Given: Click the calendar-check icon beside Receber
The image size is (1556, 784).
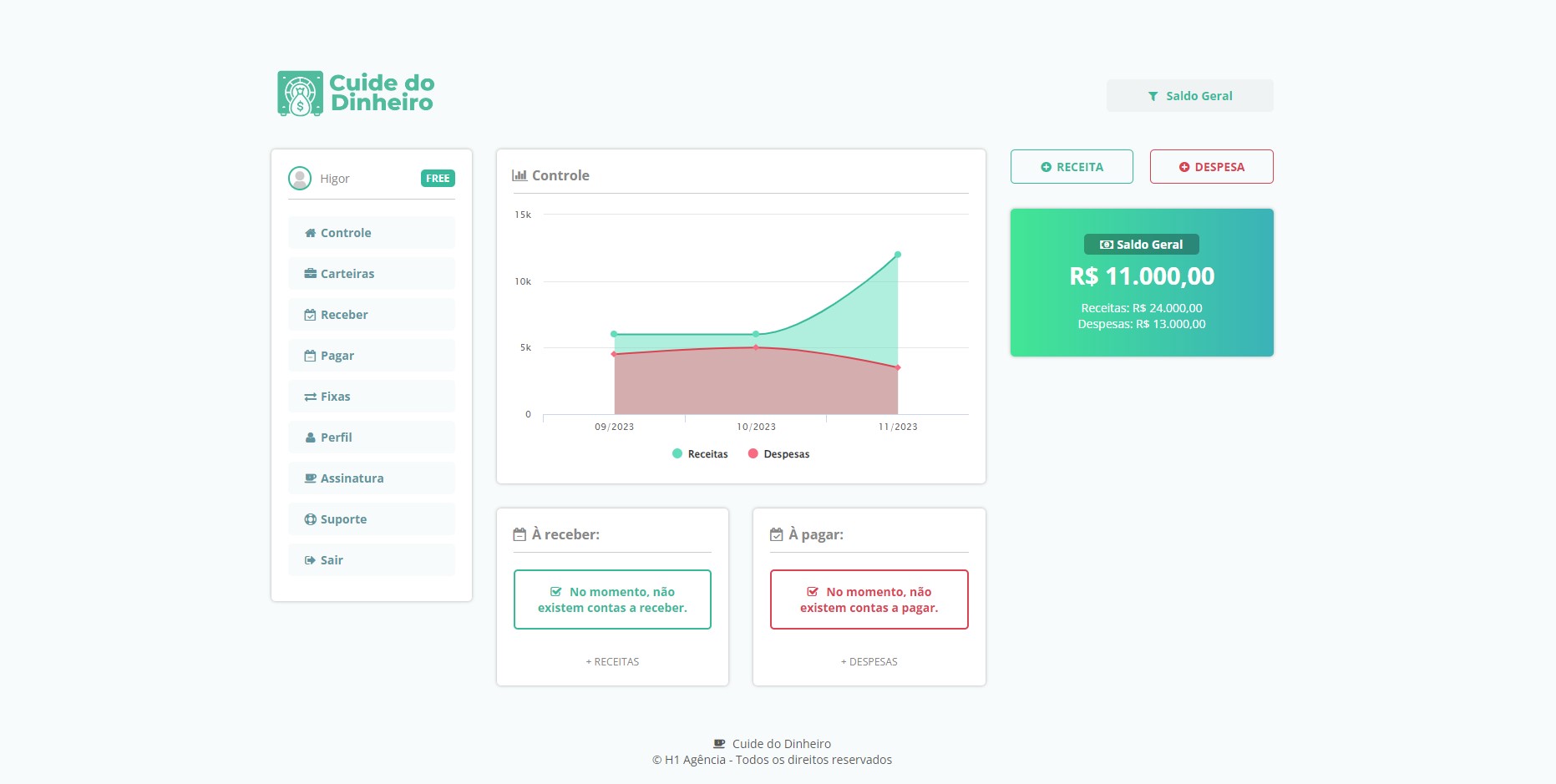Looking at the screenshot, I should (310, 315).
